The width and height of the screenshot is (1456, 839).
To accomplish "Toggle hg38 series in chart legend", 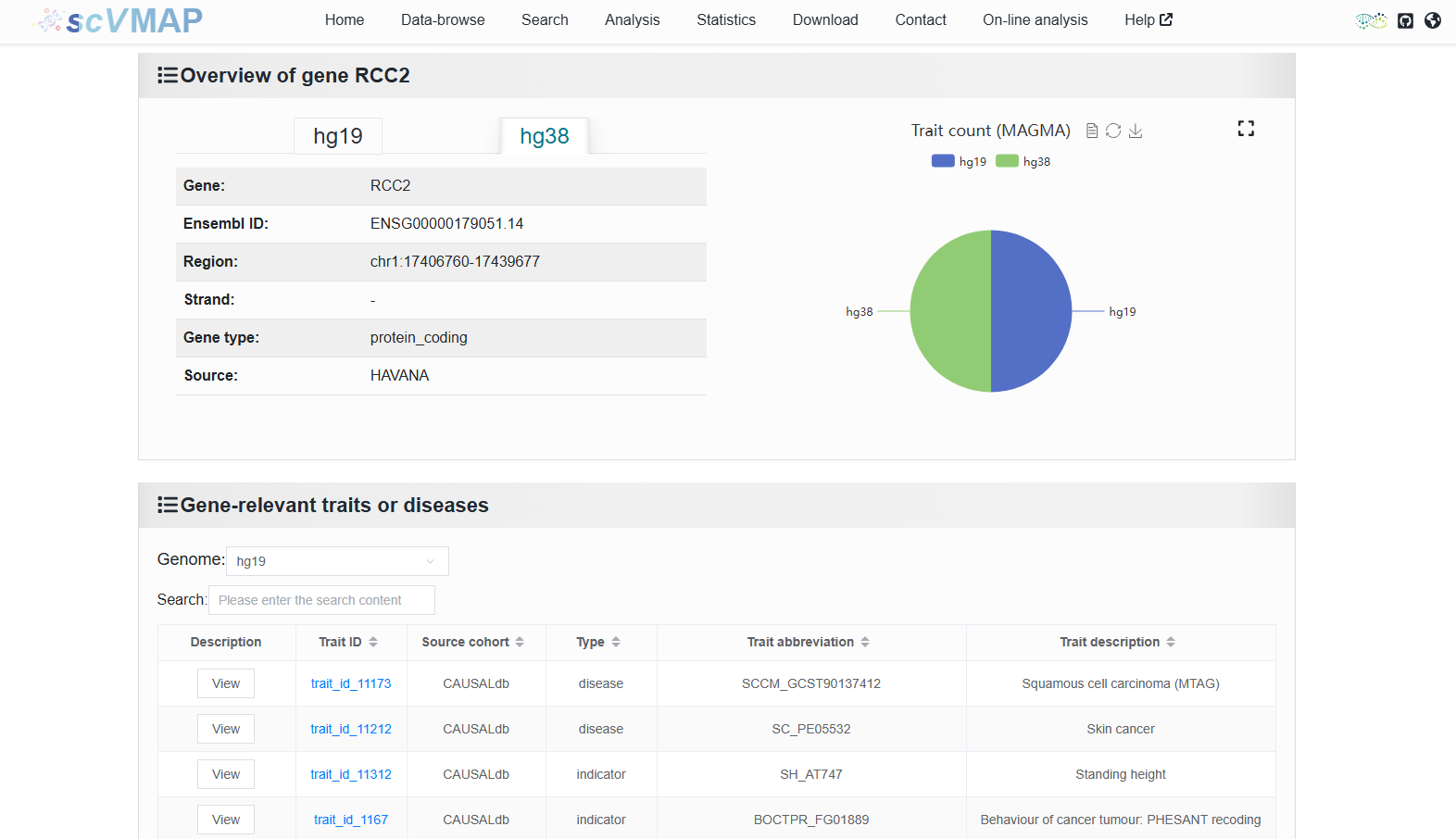I will 1023,161.
